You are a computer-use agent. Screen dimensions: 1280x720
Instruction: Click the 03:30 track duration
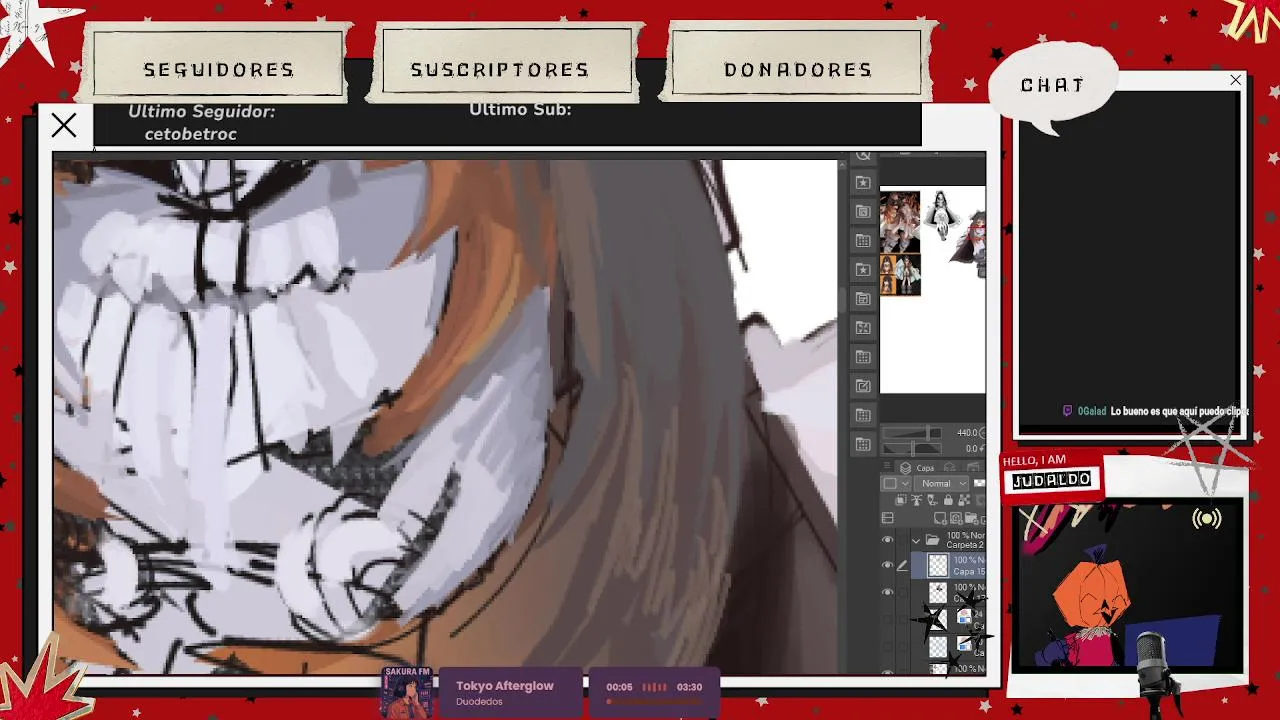click(689, 687)
